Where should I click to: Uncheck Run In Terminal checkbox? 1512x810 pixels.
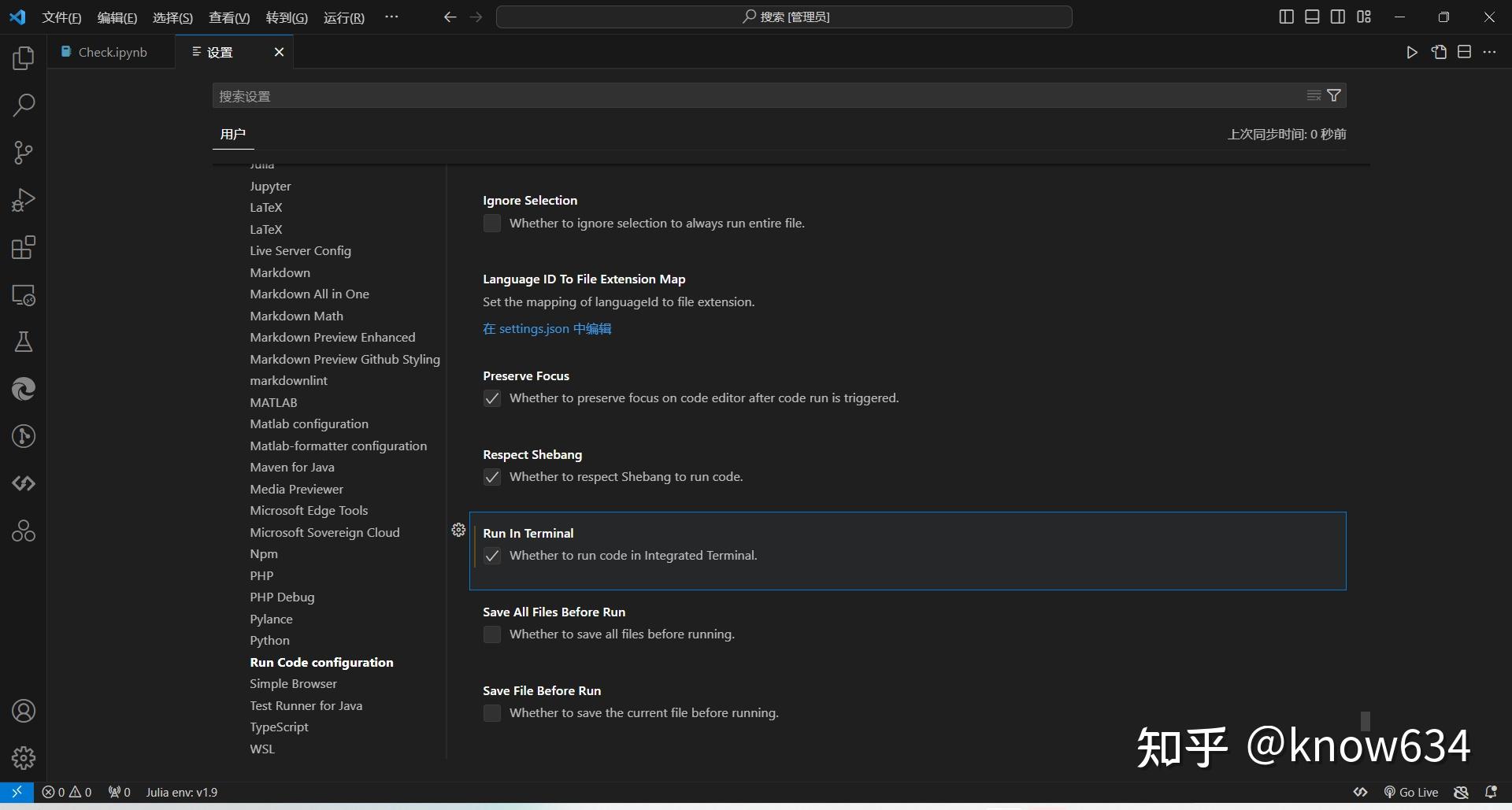(x=492, y=556)
